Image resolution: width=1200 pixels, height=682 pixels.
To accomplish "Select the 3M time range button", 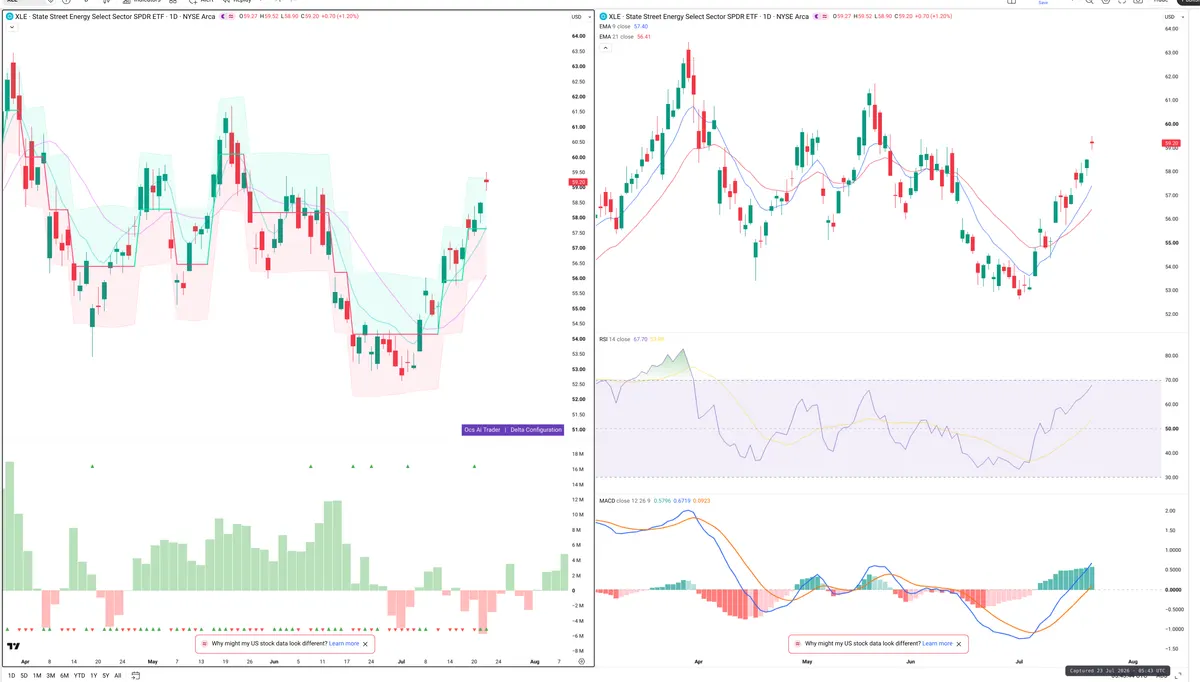I will tap(51, 676).
